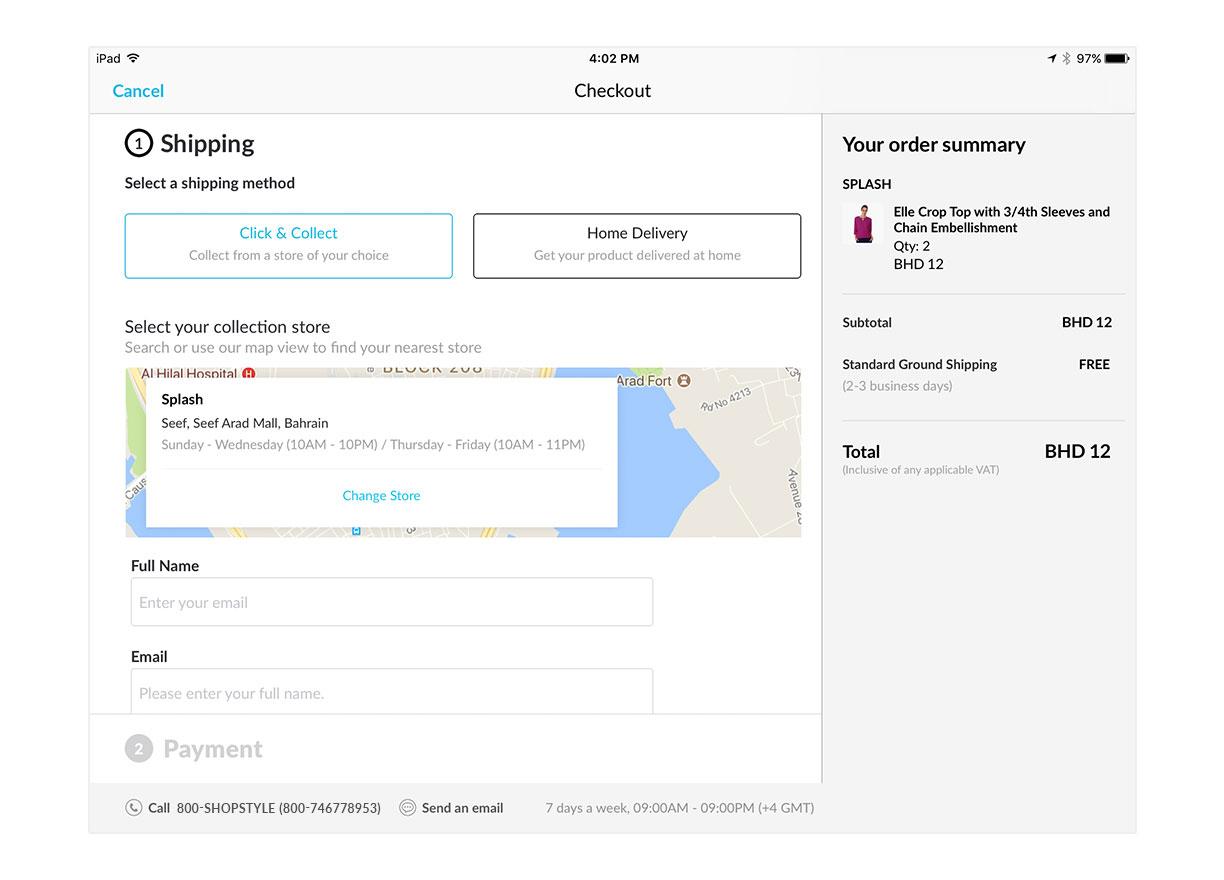Click the Send an email chat icon
The width and height of the screenshot is (1224, 880).
coord(407,808)
